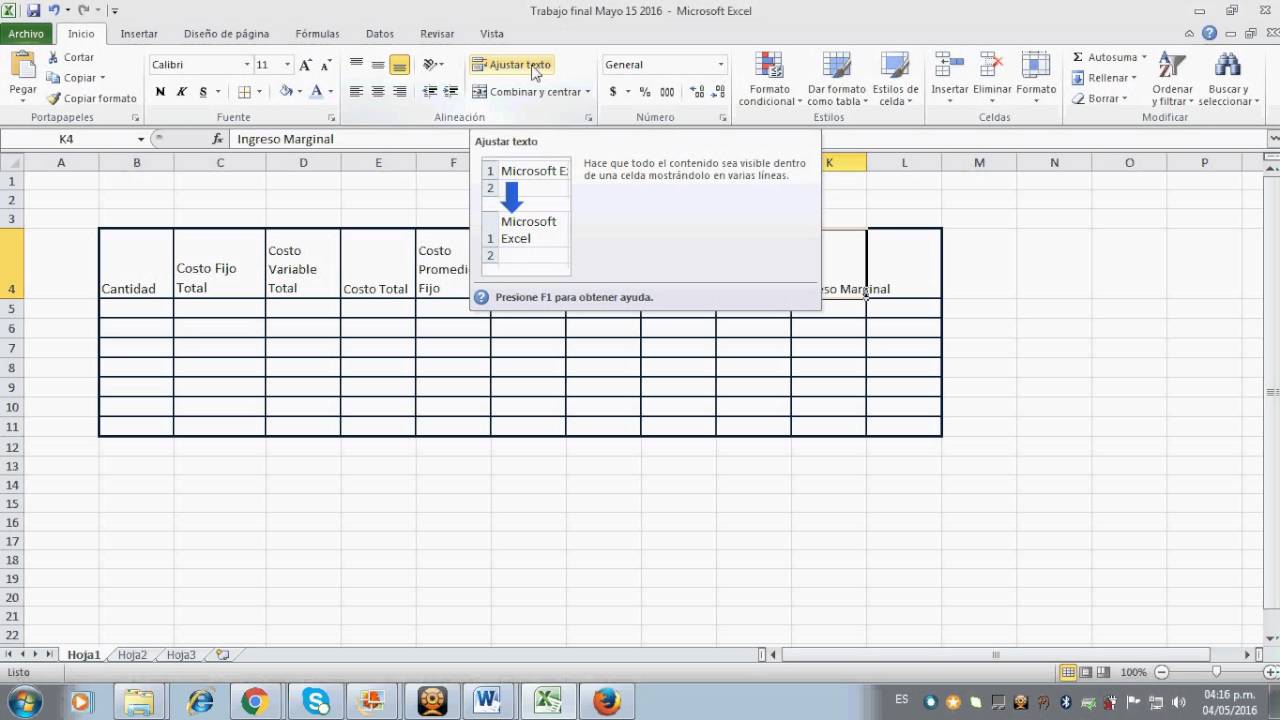Decrease indent in Alineación group

[430, 92]
